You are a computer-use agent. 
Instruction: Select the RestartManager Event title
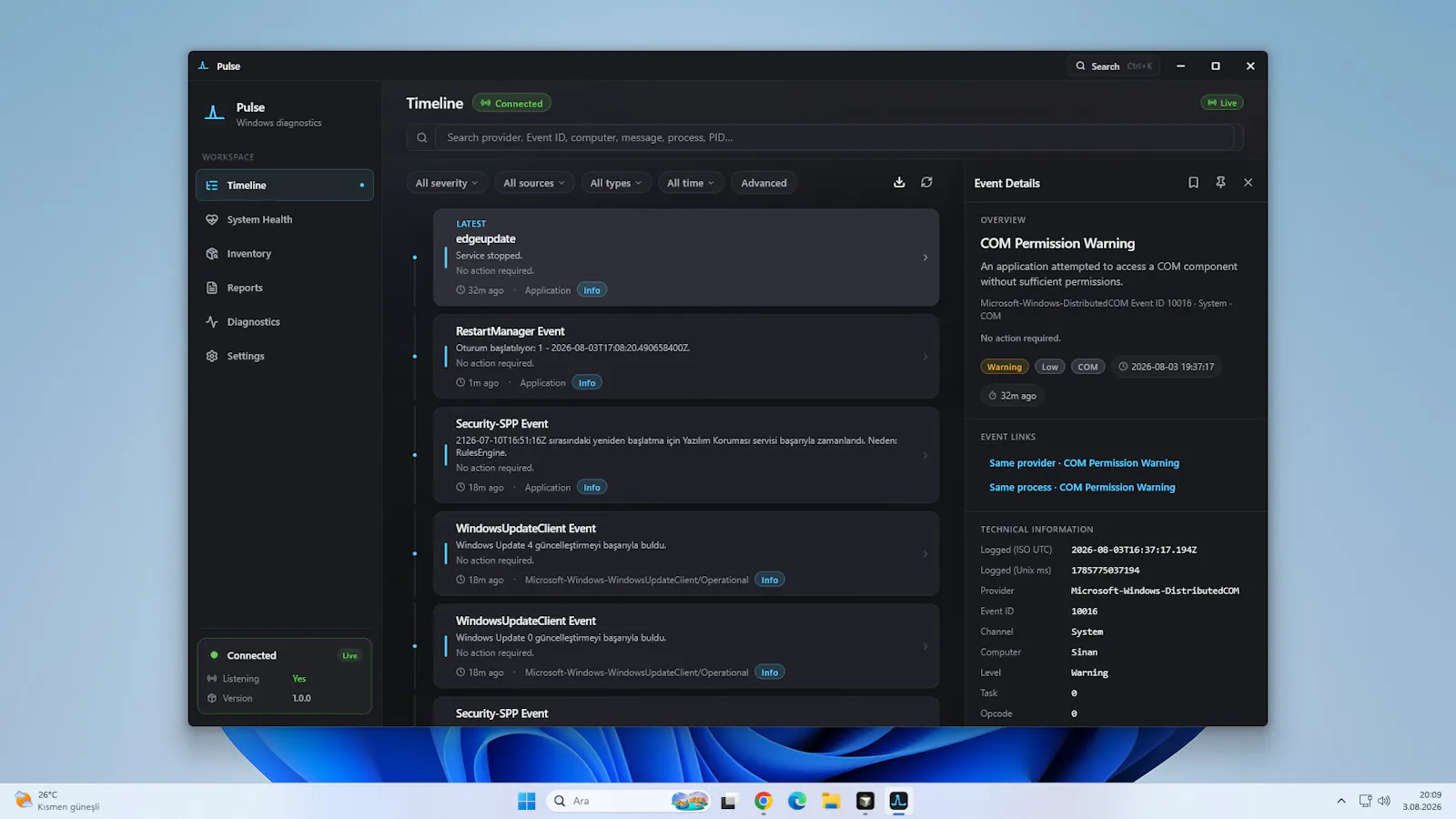510,331
